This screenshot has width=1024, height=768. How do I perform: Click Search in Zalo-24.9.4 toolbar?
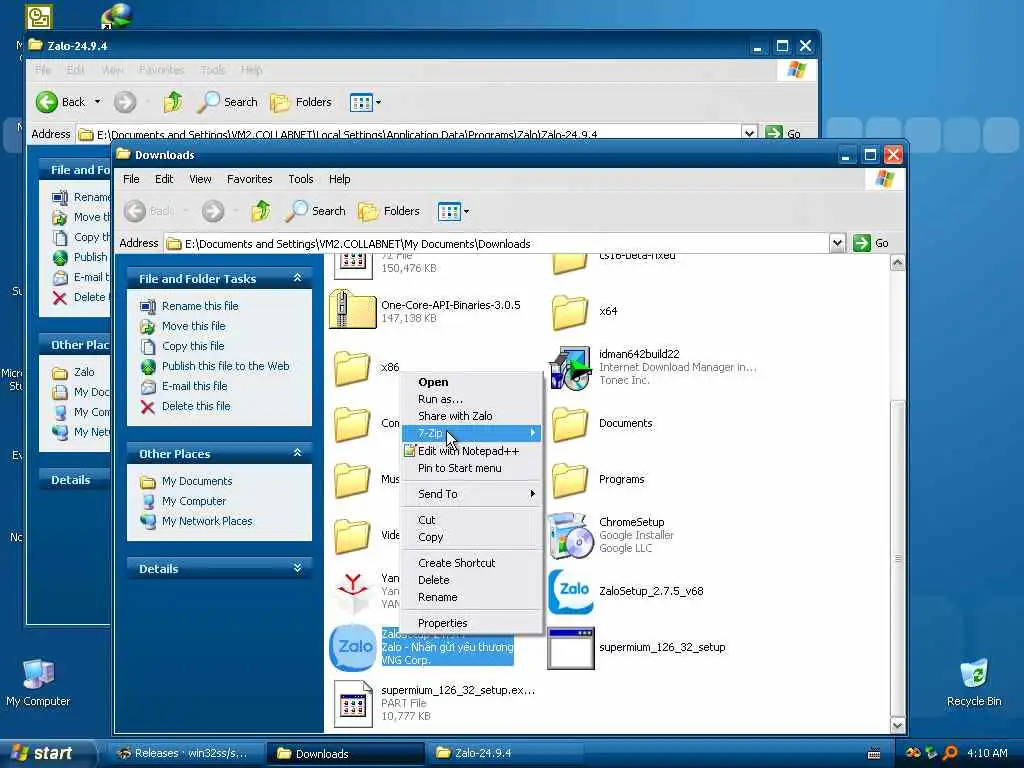(228, 102)
